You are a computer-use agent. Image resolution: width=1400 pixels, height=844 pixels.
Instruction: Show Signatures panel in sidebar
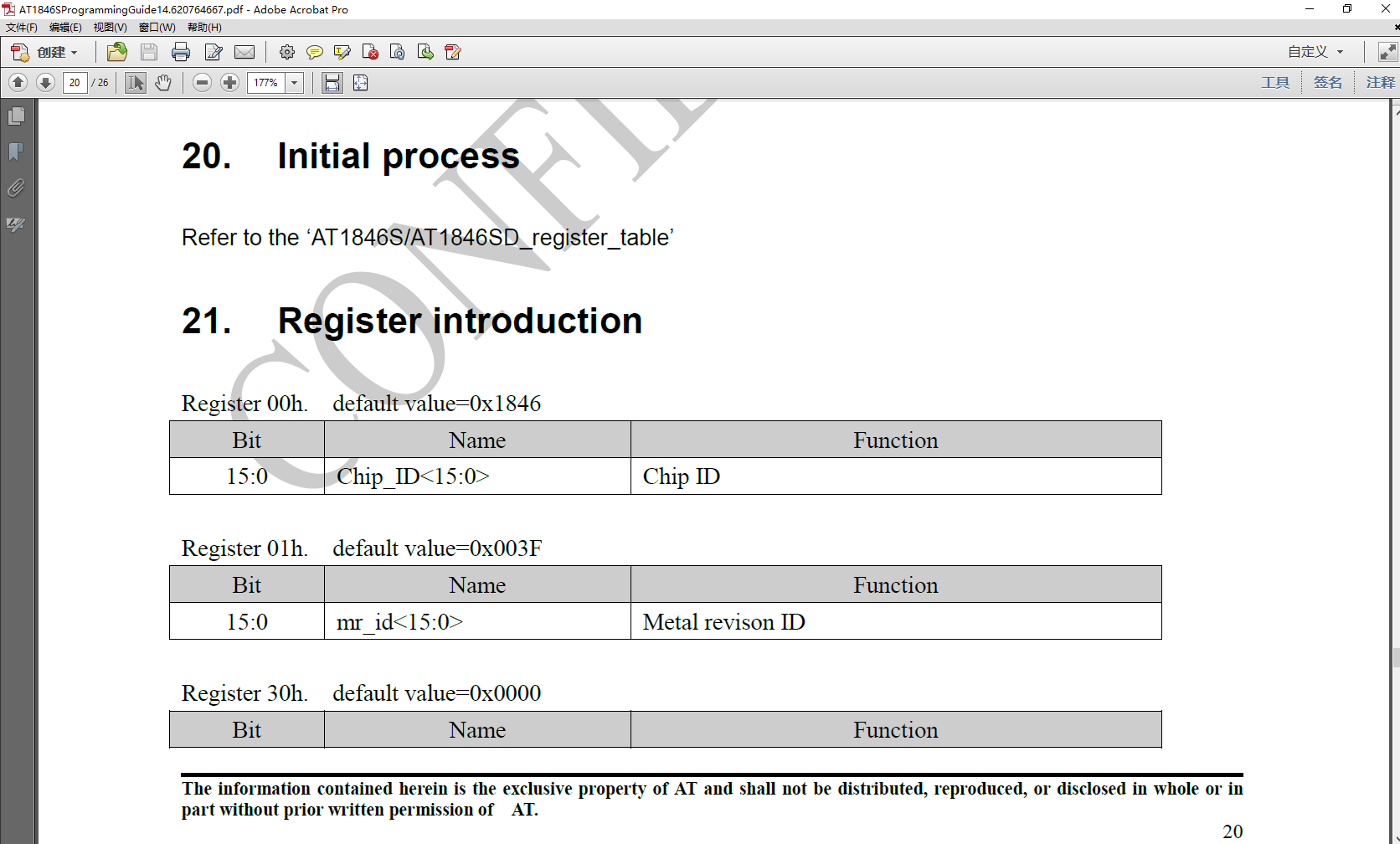coord(17,224)
